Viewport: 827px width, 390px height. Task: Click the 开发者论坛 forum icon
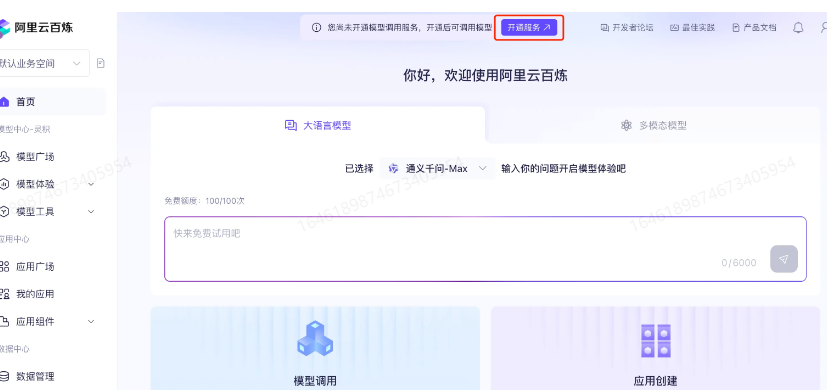click(605, 27)
